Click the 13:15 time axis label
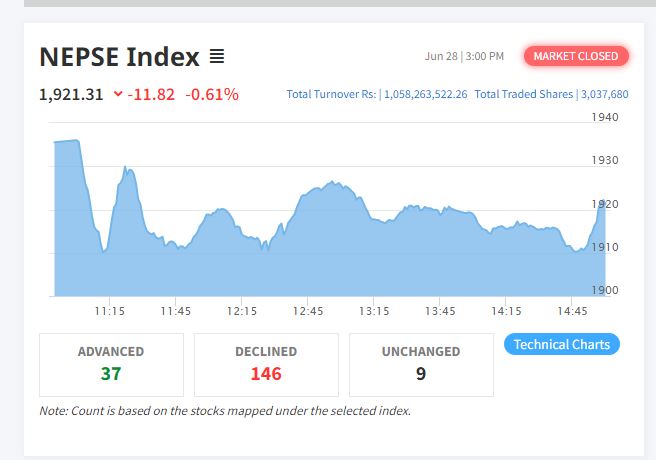Image resolution: width=656 pixels, height=460 pixels. click(374, 311)
